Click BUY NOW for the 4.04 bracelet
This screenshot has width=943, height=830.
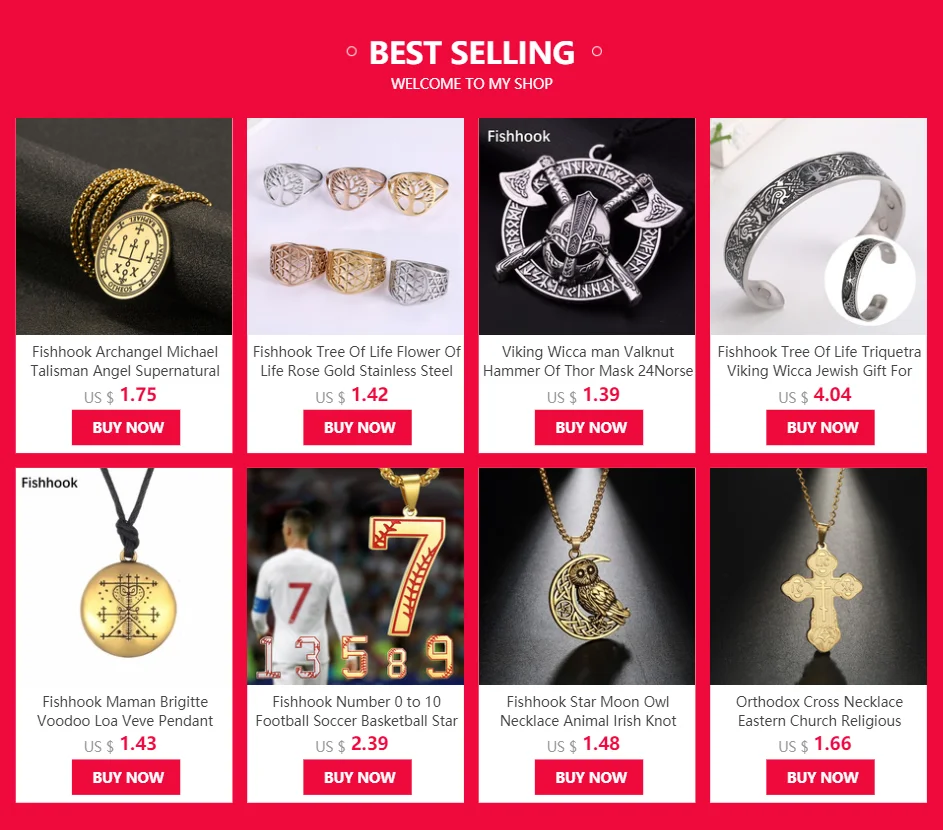[820, 428]
